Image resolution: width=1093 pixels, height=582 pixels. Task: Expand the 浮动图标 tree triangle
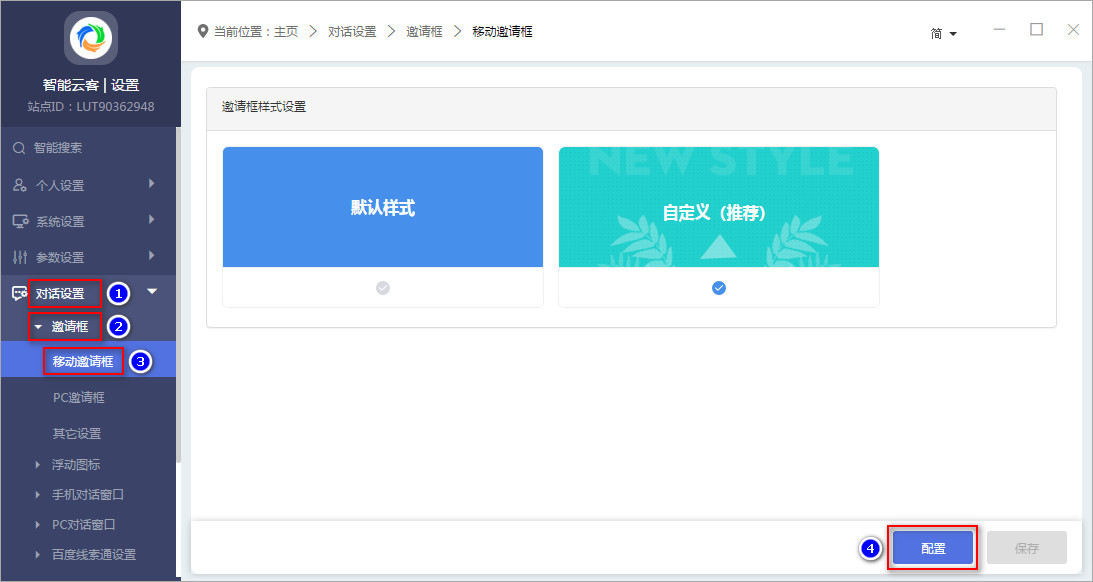tap(38, 464)
